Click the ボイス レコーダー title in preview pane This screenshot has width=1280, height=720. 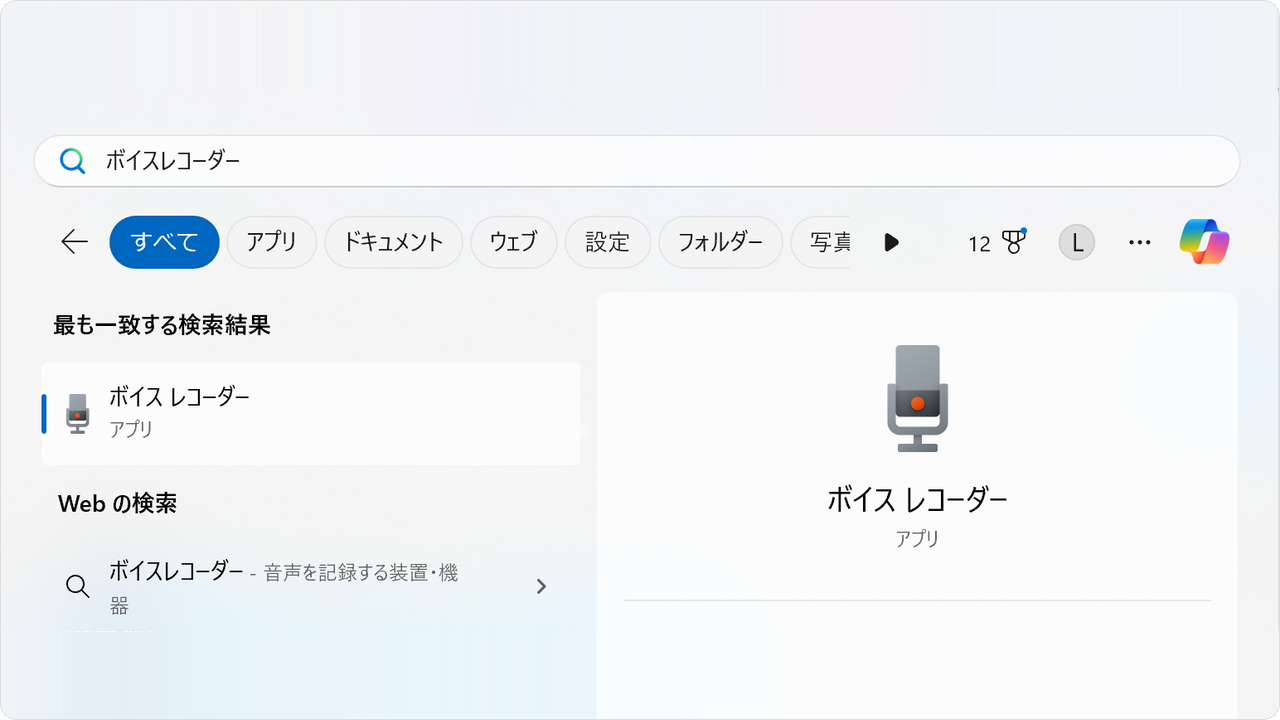(x=917, y=499)
